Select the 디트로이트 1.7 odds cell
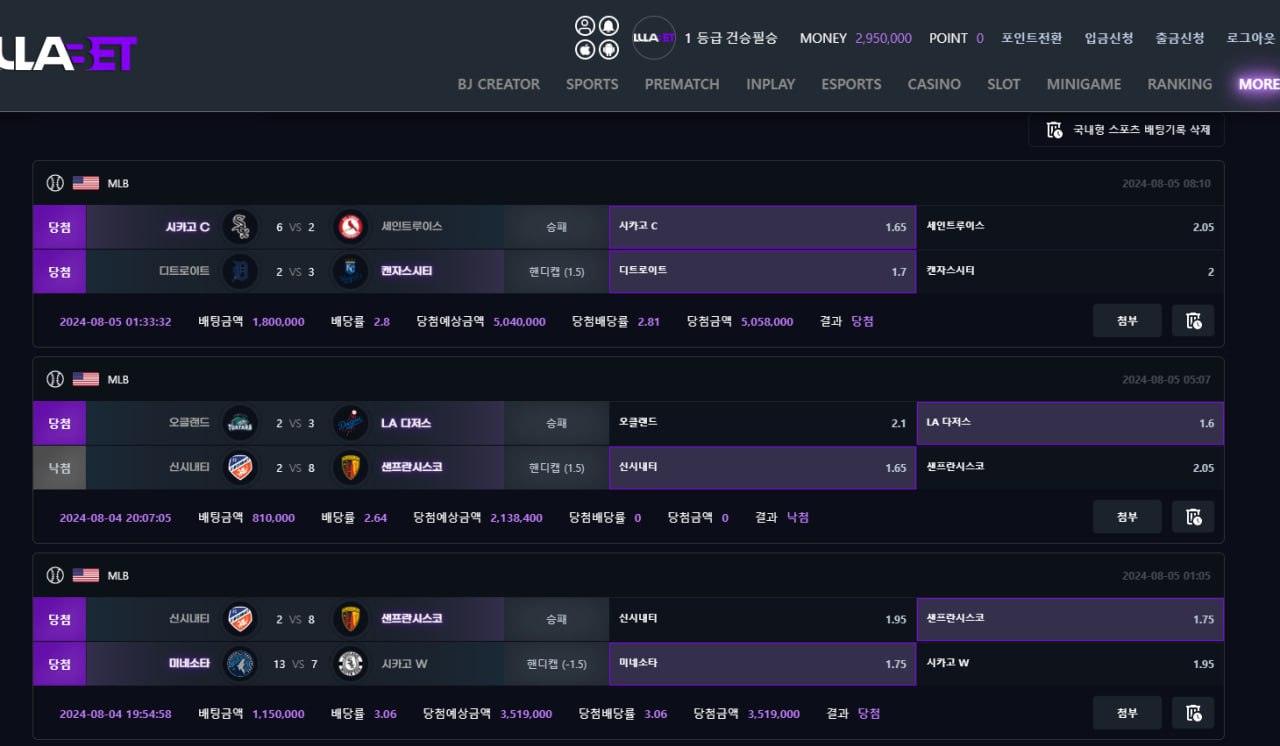1280x746 pixels. point(762,271)
